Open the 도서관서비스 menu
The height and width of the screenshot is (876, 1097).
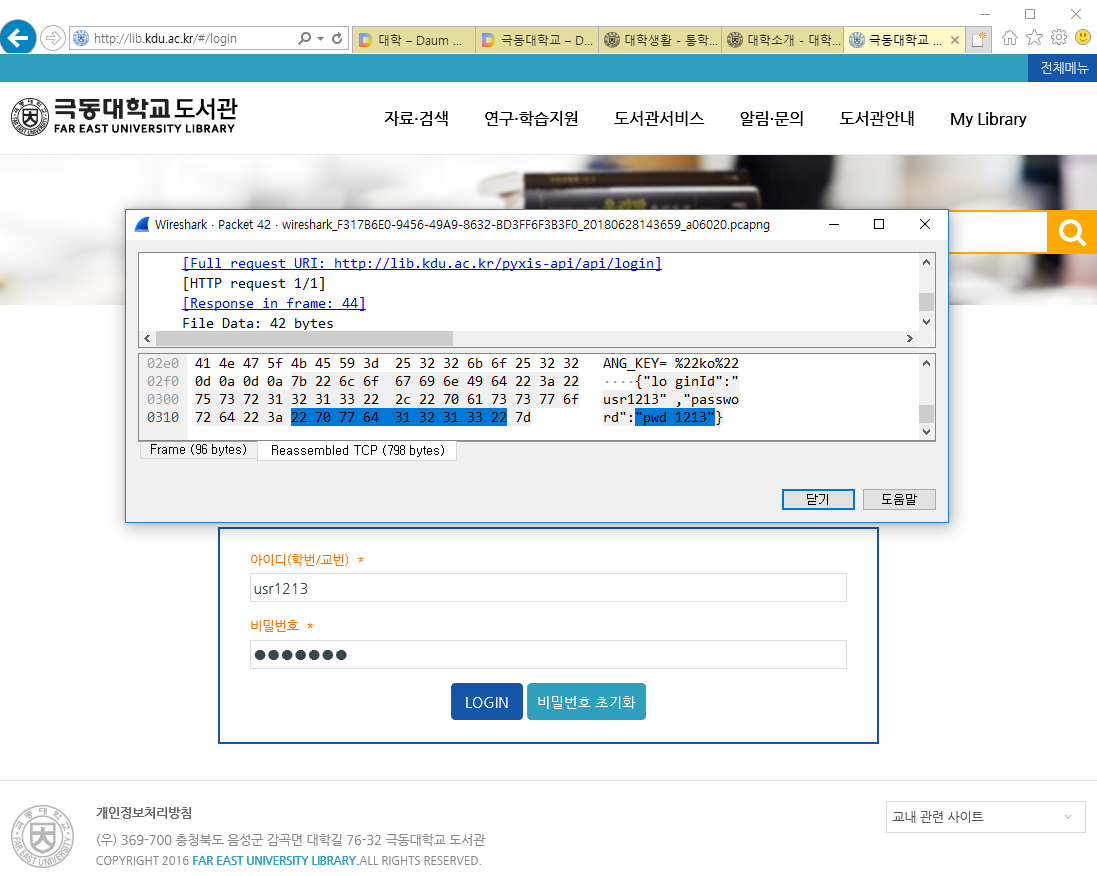click(x=658, y=119)
